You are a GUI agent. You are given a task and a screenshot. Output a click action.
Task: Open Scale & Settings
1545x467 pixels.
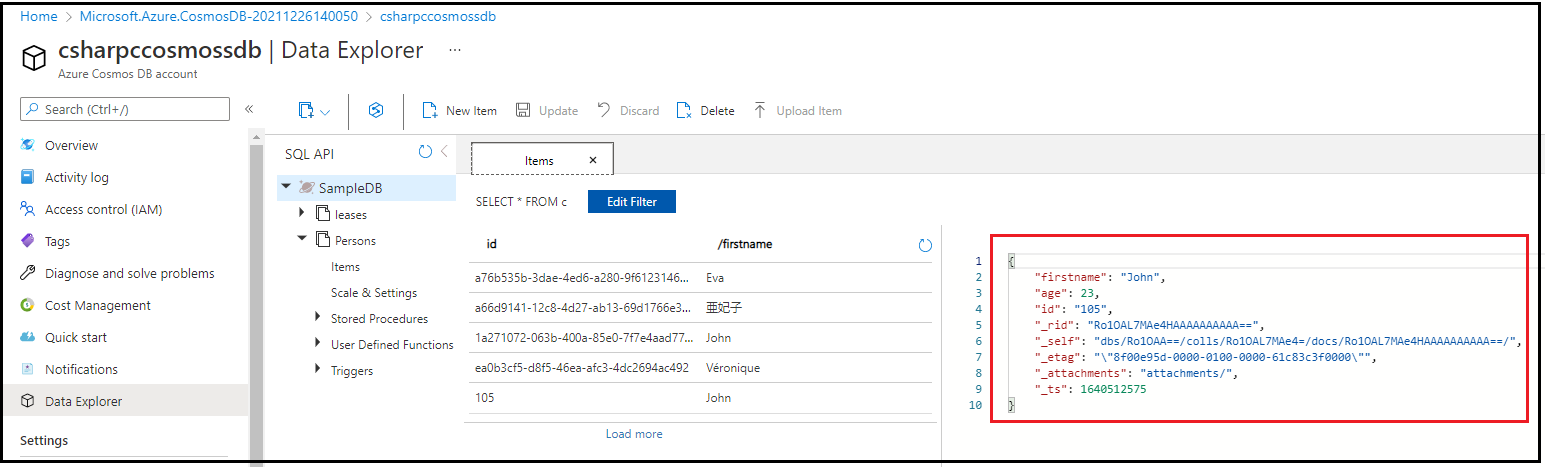[x=373, y=293]
